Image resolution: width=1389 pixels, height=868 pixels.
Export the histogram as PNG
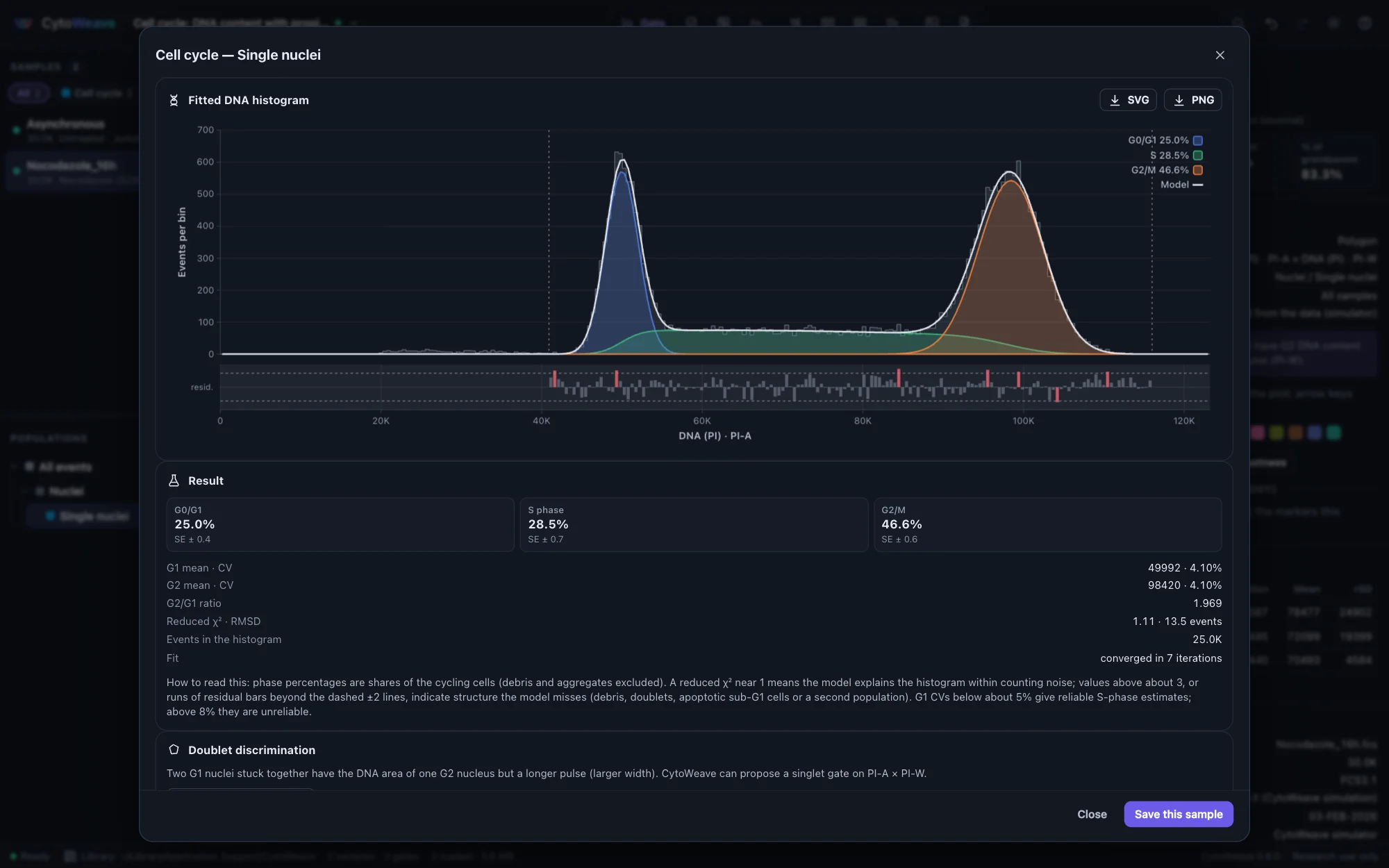coord(1192,100)
